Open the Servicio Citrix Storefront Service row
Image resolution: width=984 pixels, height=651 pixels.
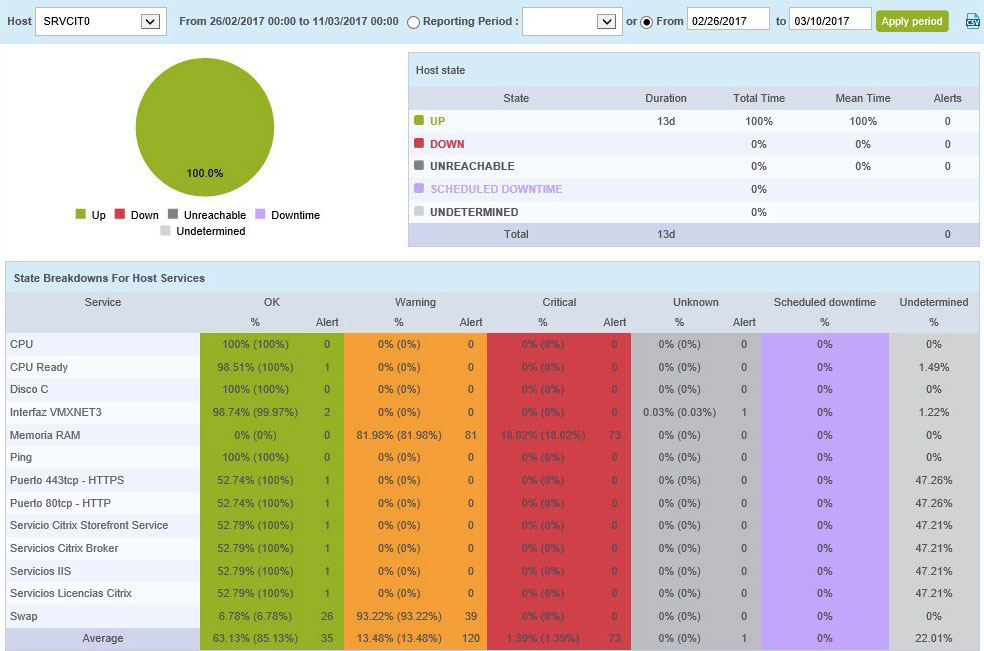tap(89, 525)
